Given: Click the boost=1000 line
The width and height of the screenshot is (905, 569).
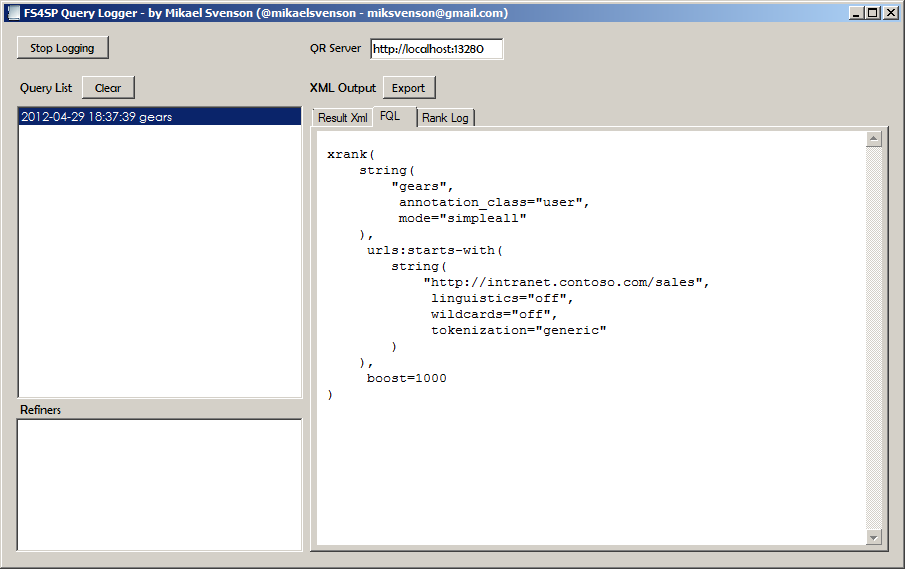Looking at the screenshot, I should click(x=406, y=378).
